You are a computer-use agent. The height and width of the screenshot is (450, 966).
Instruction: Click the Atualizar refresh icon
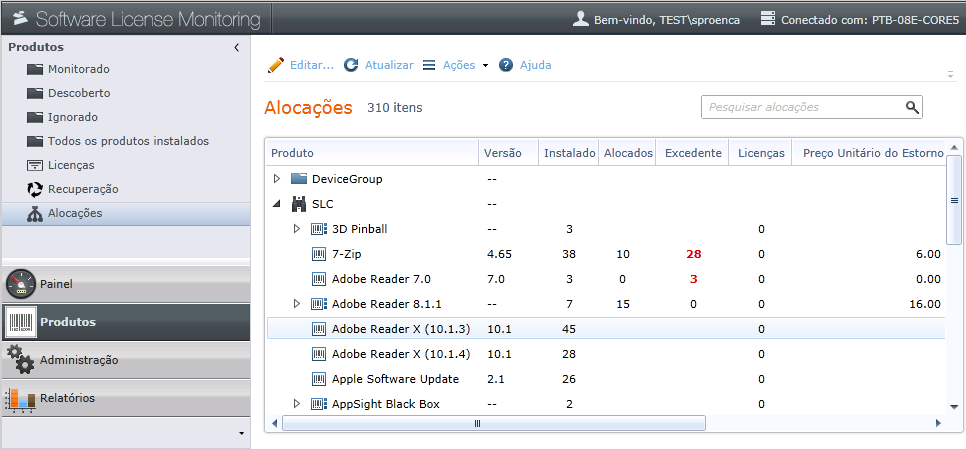[351, 65]
